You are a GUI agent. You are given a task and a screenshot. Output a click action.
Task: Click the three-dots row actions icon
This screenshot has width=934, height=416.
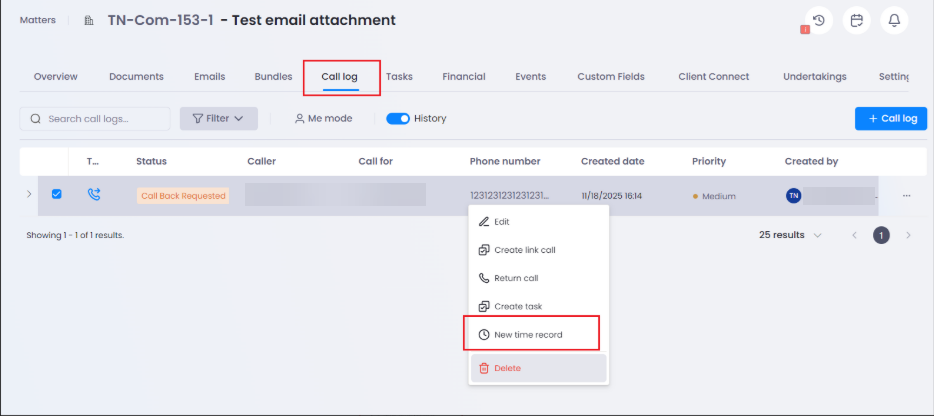coord(906,196)
